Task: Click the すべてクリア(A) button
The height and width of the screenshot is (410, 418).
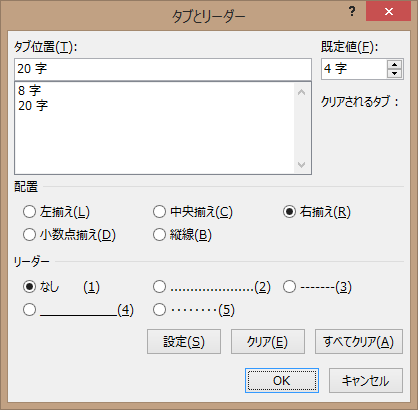Action: click(x=359, y=342)
